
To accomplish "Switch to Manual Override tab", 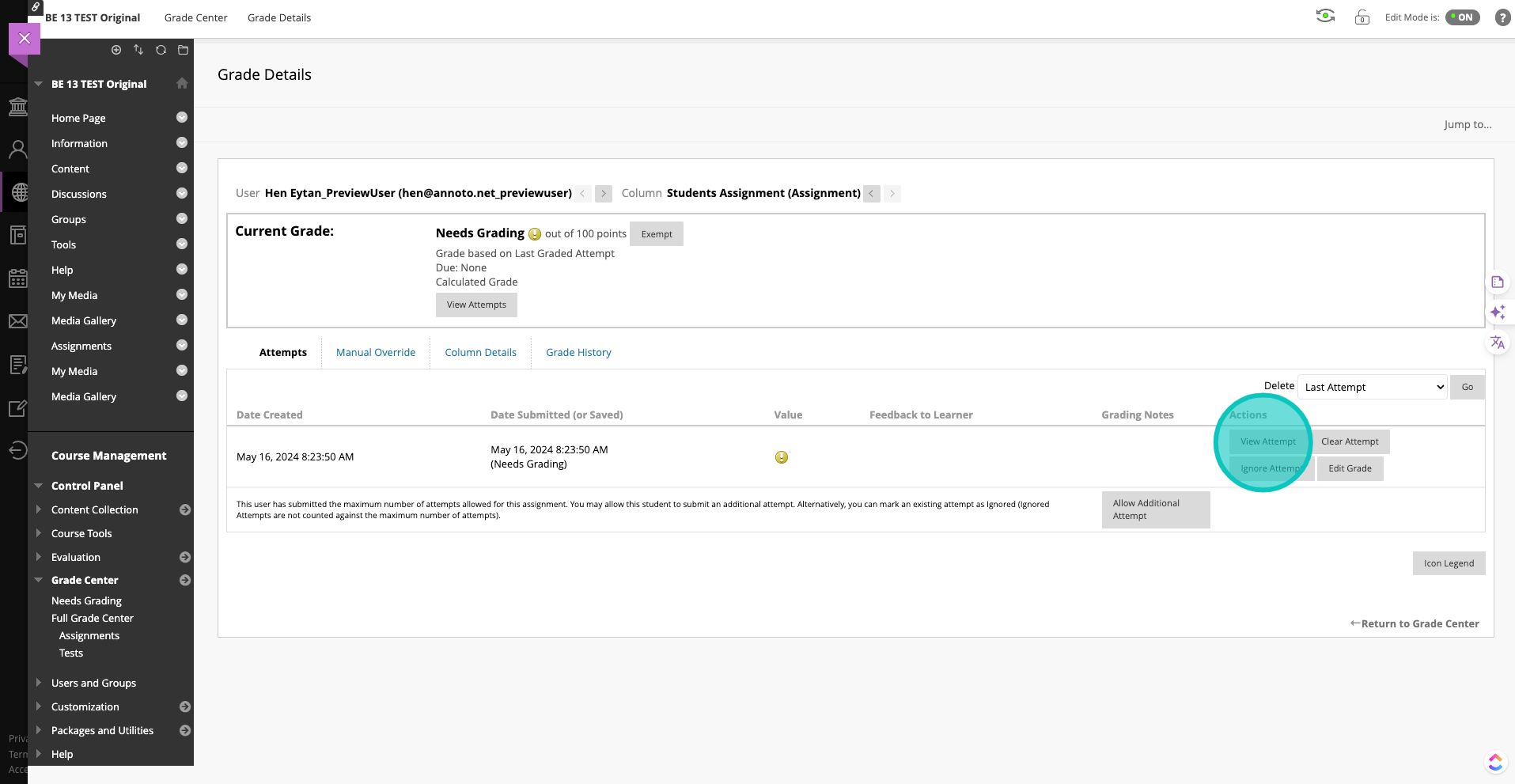I will [375, 352].
